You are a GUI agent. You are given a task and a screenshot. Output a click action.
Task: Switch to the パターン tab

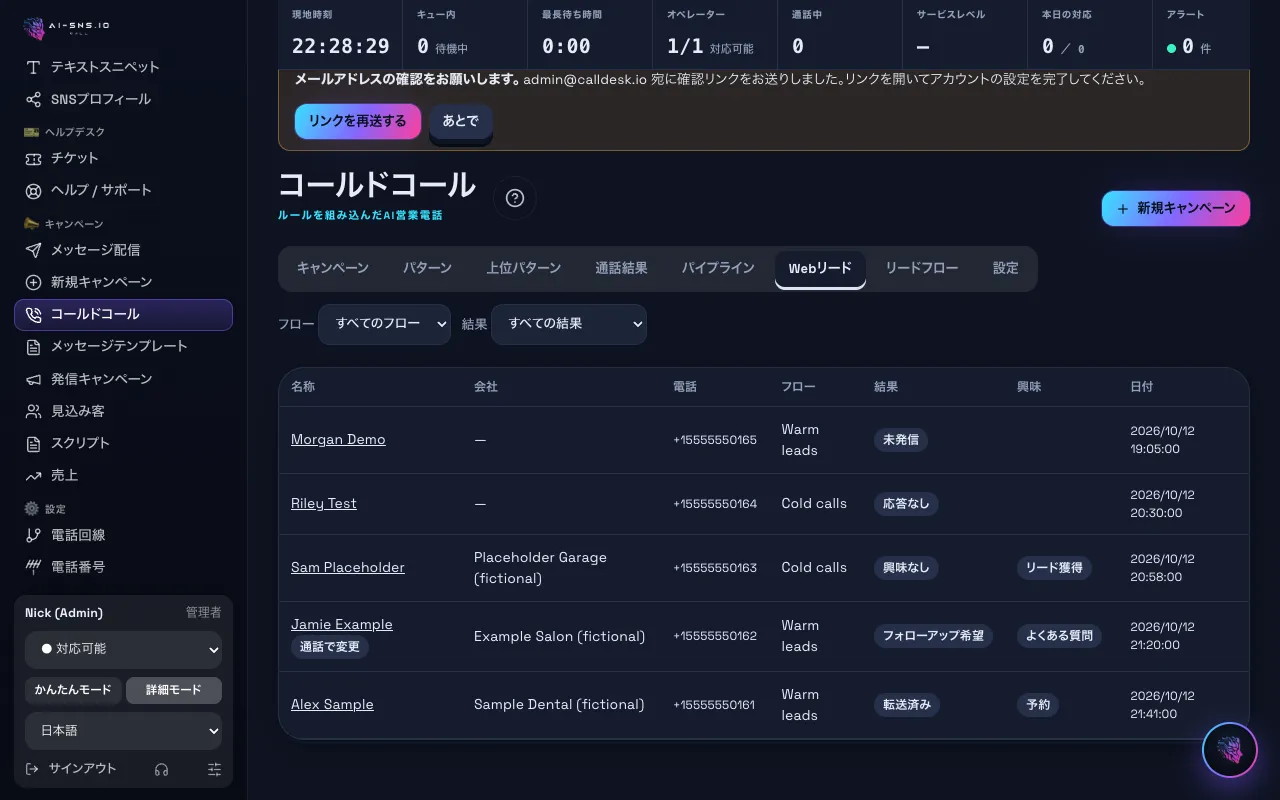pos(427,268)
